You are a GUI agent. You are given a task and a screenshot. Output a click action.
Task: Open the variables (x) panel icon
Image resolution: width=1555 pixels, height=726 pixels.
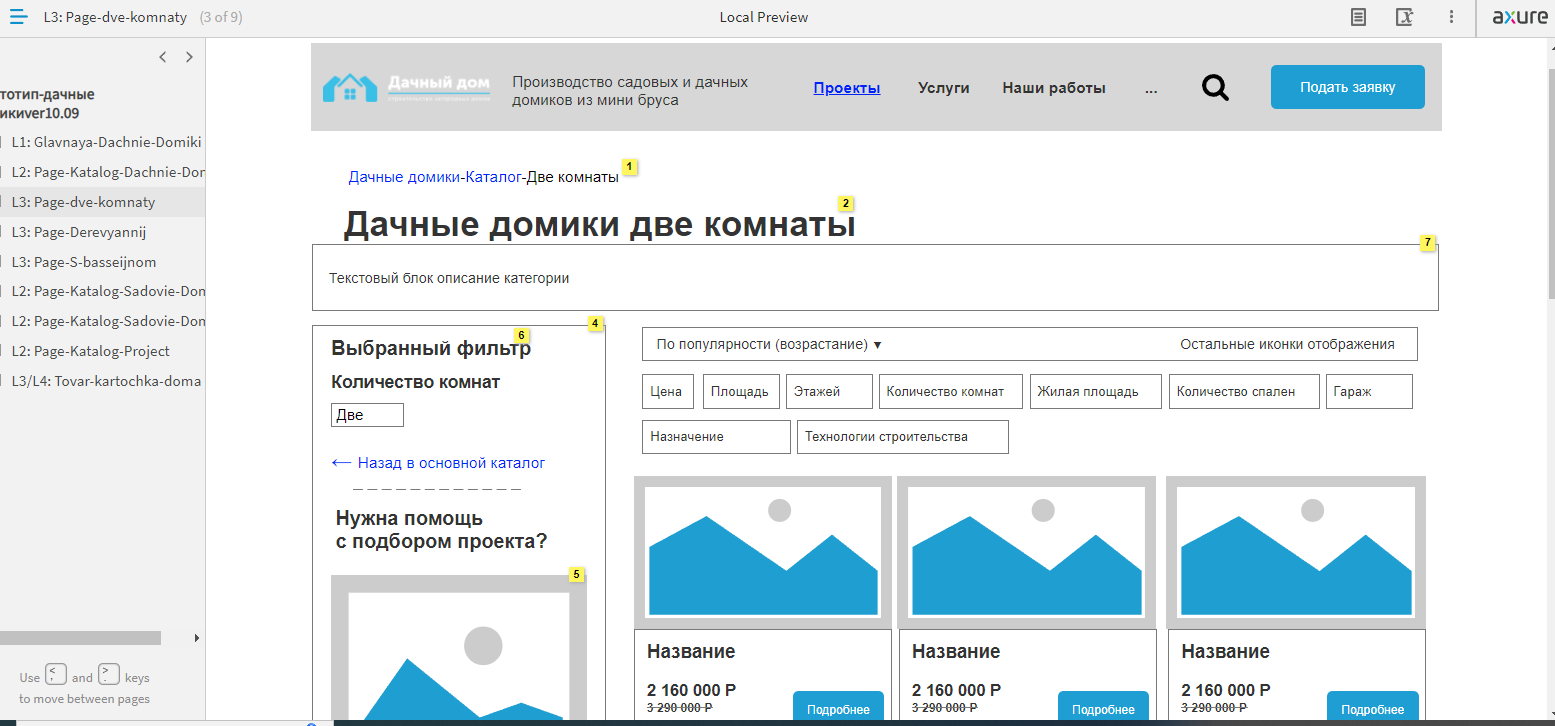pos(1405,17)
